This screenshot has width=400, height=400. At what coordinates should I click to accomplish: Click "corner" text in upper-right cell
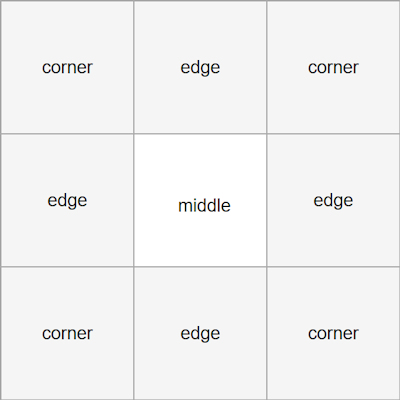click(x=333, y=68)
